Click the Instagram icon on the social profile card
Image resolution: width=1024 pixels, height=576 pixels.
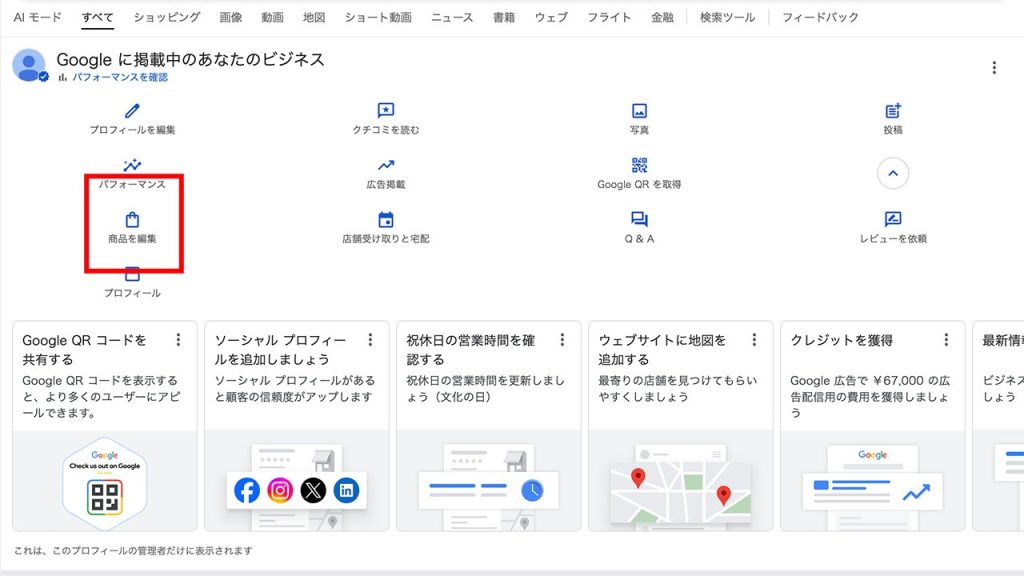282,490
